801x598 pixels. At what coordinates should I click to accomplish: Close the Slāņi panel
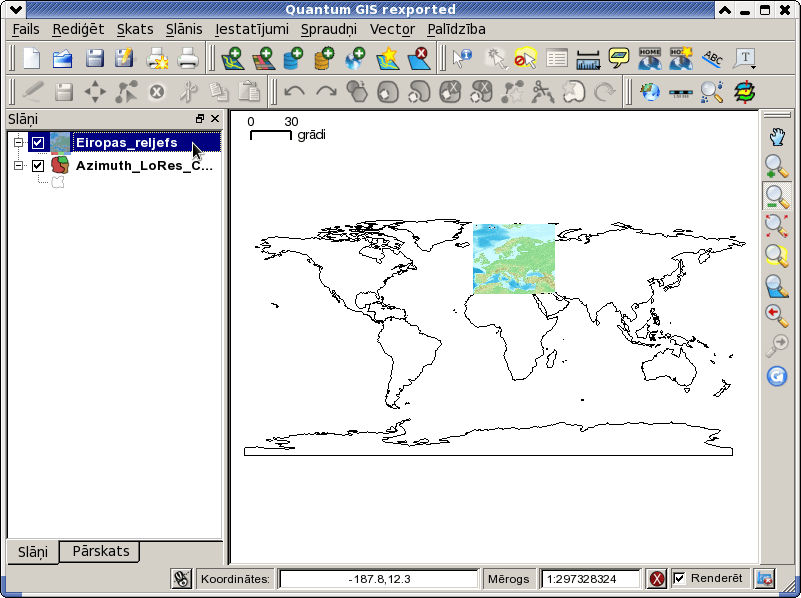coord(215,118)
